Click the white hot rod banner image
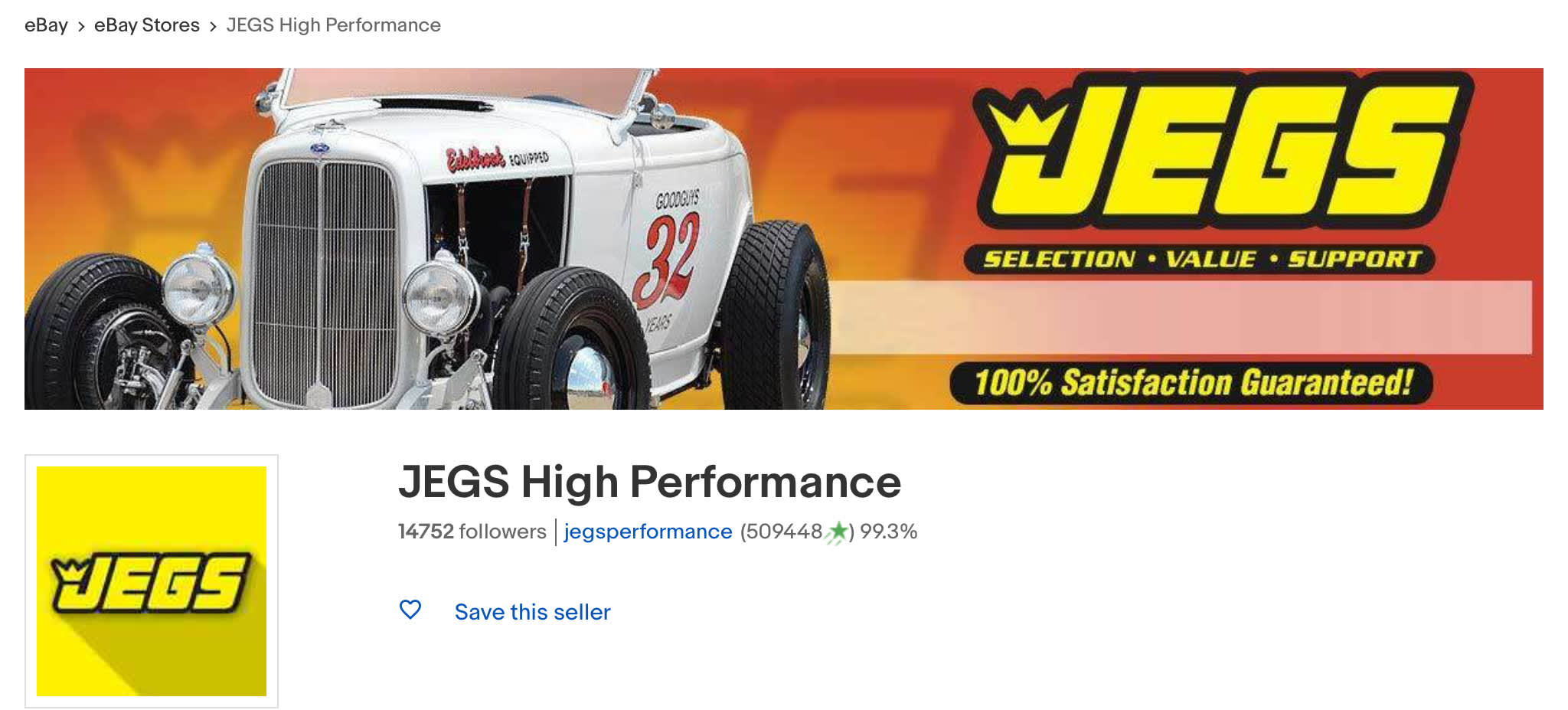The height and width of the screenshot is (710, 1568). tap(429, 239)
